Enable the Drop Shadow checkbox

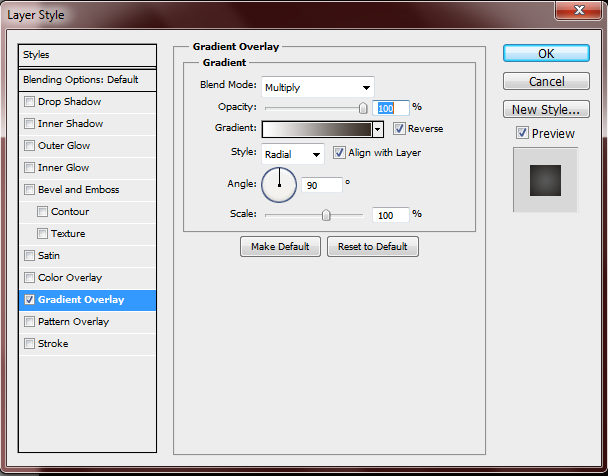30,102
